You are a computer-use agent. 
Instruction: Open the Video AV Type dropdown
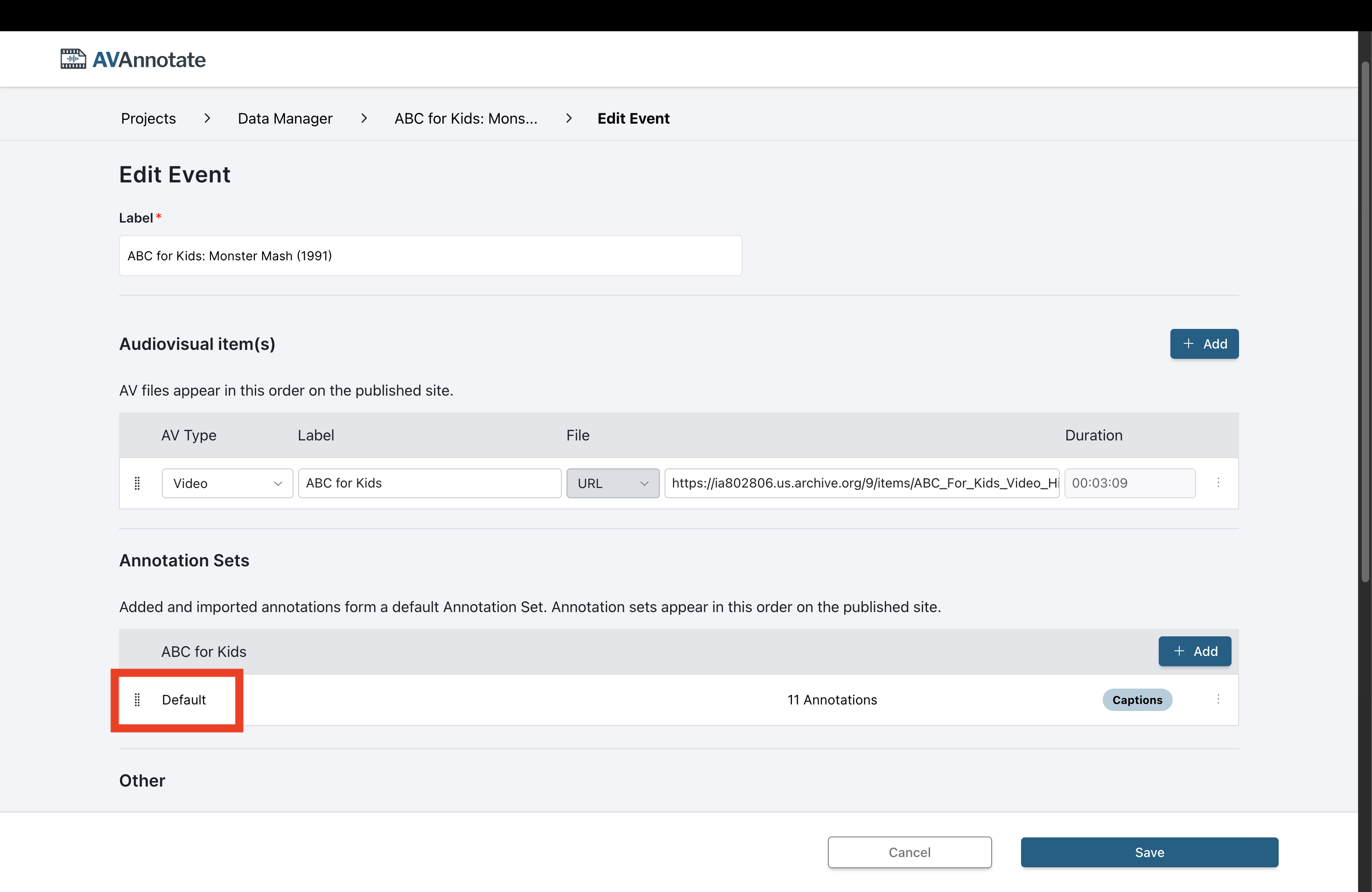pyautogui.click(x=227, y=483)
